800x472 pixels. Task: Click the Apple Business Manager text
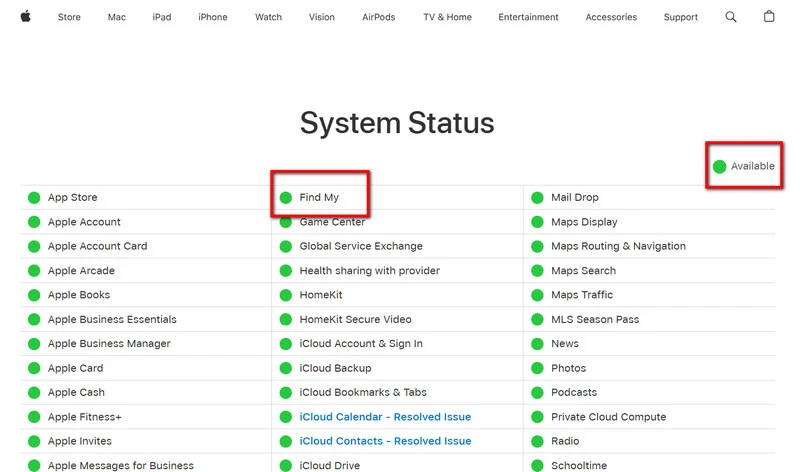pyautogui.click(x=109, y=343)
